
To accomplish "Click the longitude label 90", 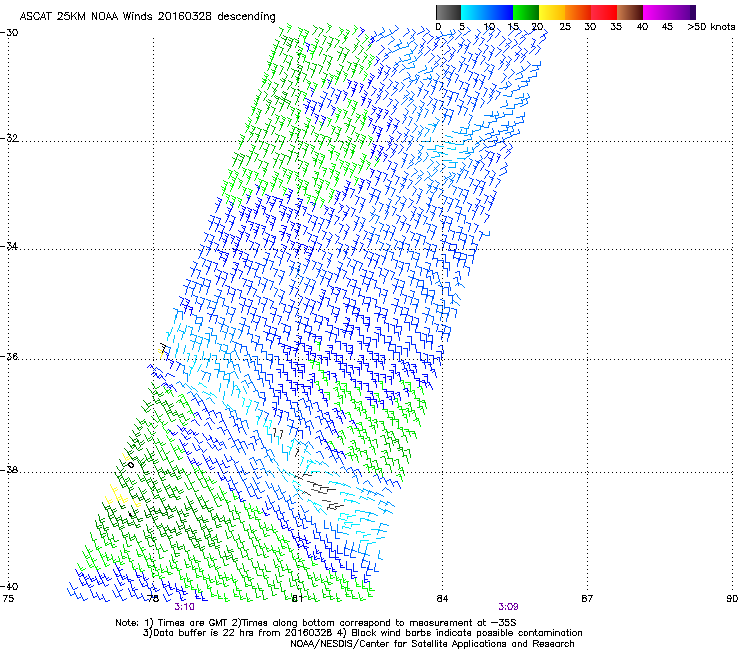I will (x=732, y=599).
